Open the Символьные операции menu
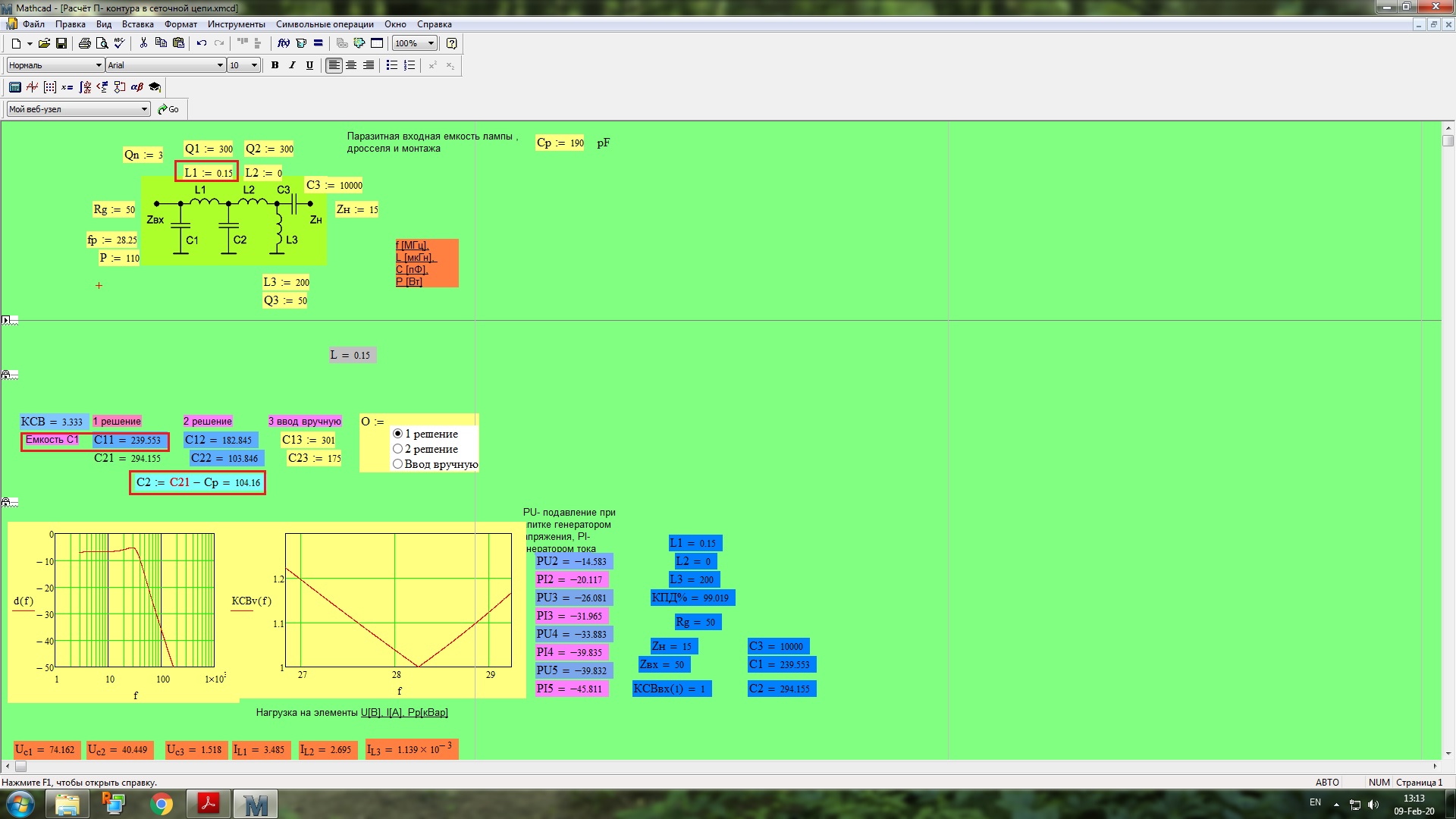Image resolution: width=1456 pixels, height=819 pixels. [x=325, y=24]
